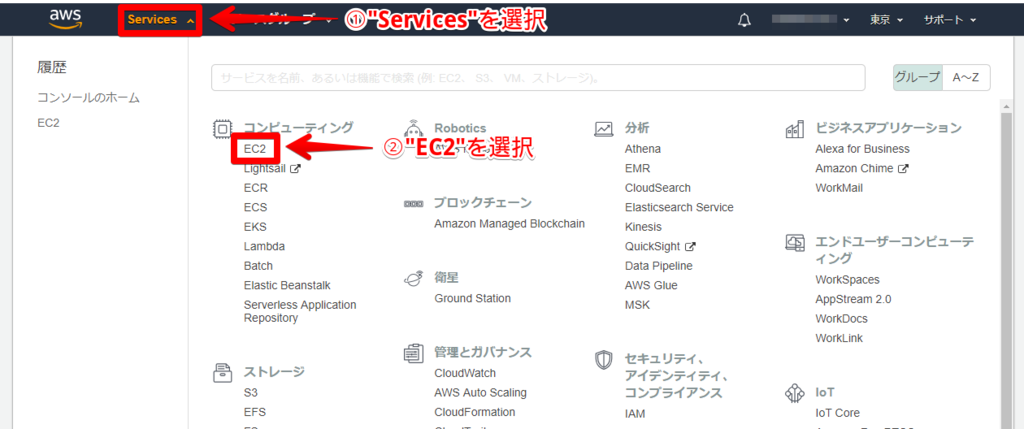Screen dimensions: 1024x429
Task: Open CloudSearch
Action: pos(658,188)
